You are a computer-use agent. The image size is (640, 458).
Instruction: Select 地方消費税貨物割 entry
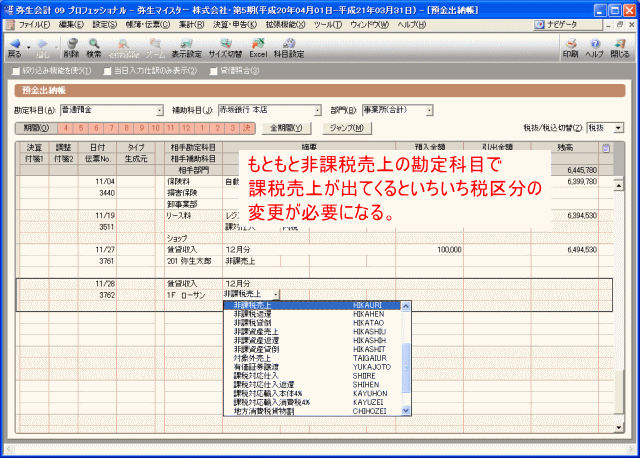coord(312,411)
